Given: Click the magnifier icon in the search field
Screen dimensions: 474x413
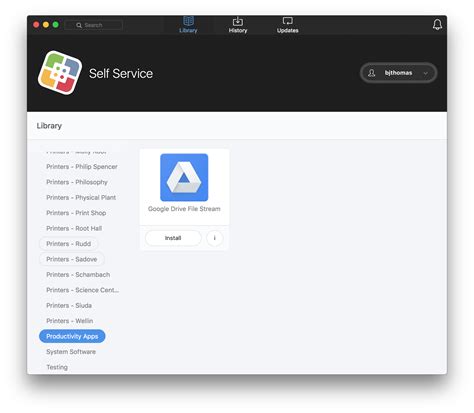Looking at the screenshot, I should click(79, 25).
